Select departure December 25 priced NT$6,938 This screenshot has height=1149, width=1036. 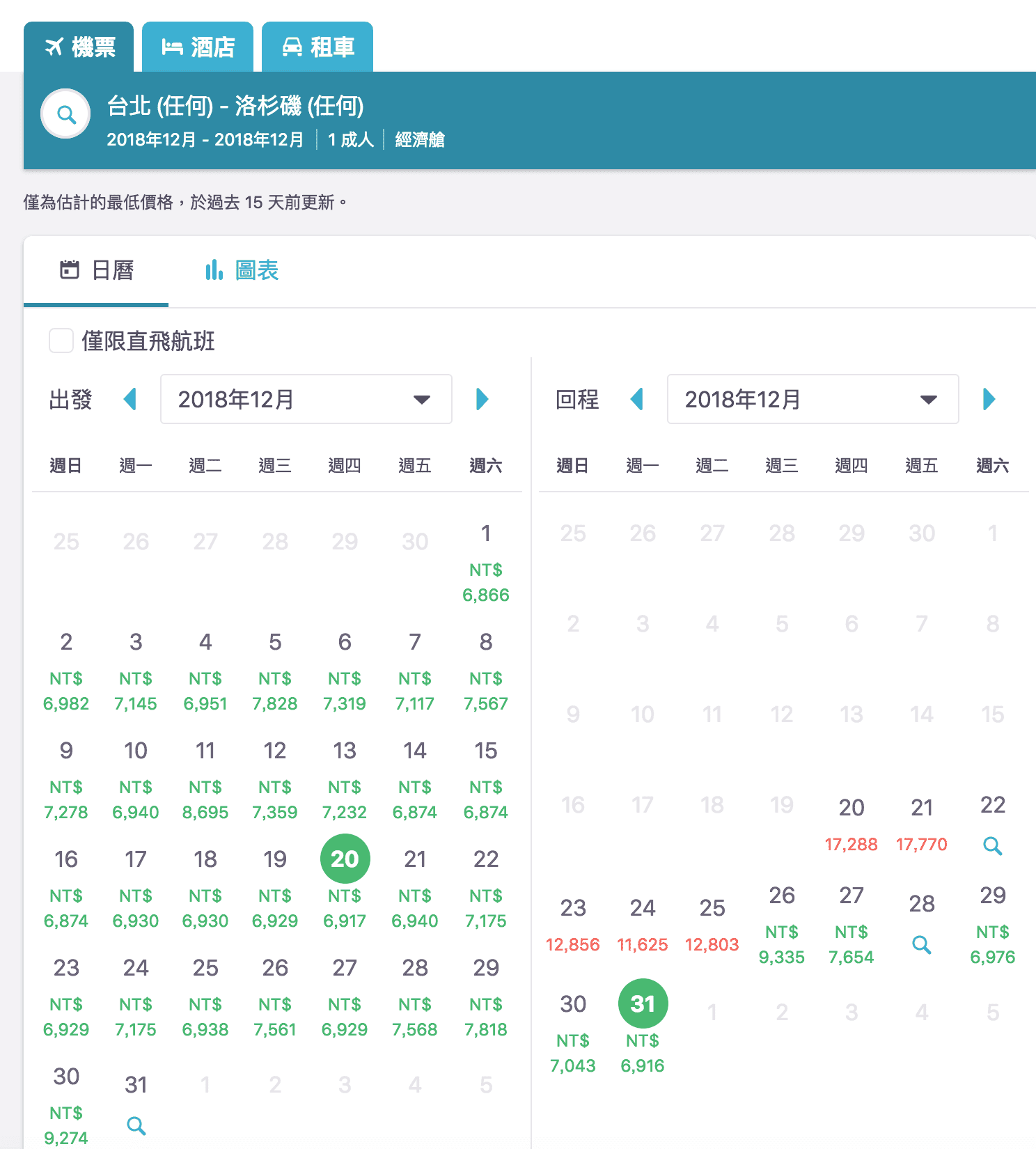[x=205, y=998]
